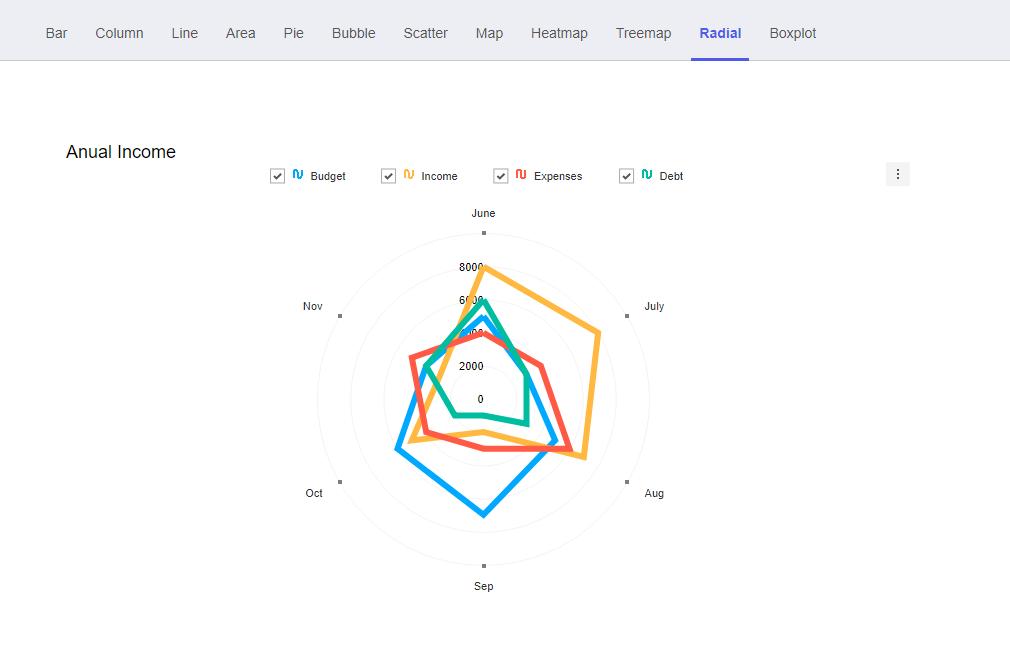The image size is (1010, 649).
Task: Disable the Expenses series checkbox
Action: [501, 176]
